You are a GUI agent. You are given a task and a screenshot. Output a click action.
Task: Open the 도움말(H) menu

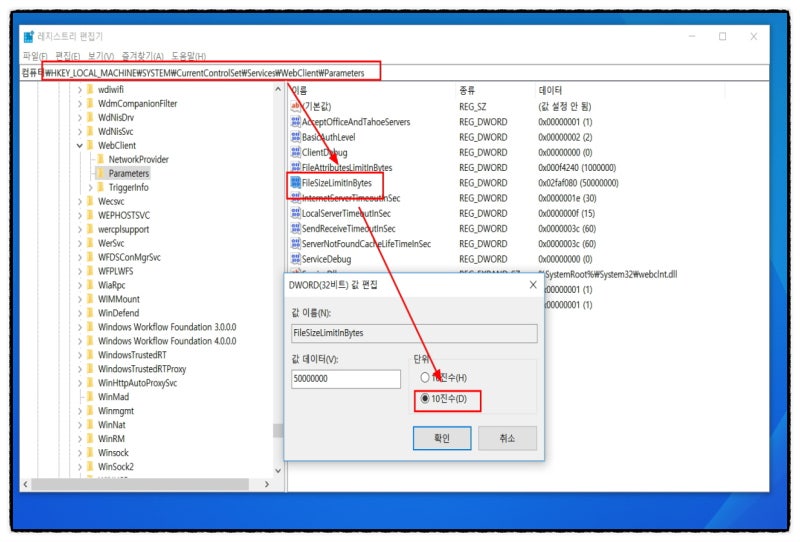(188, 56)
